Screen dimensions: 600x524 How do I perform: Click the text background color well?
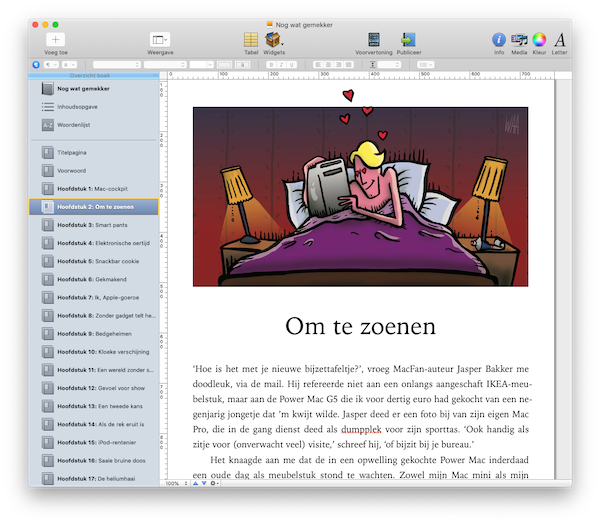click(x=242, y=65)
